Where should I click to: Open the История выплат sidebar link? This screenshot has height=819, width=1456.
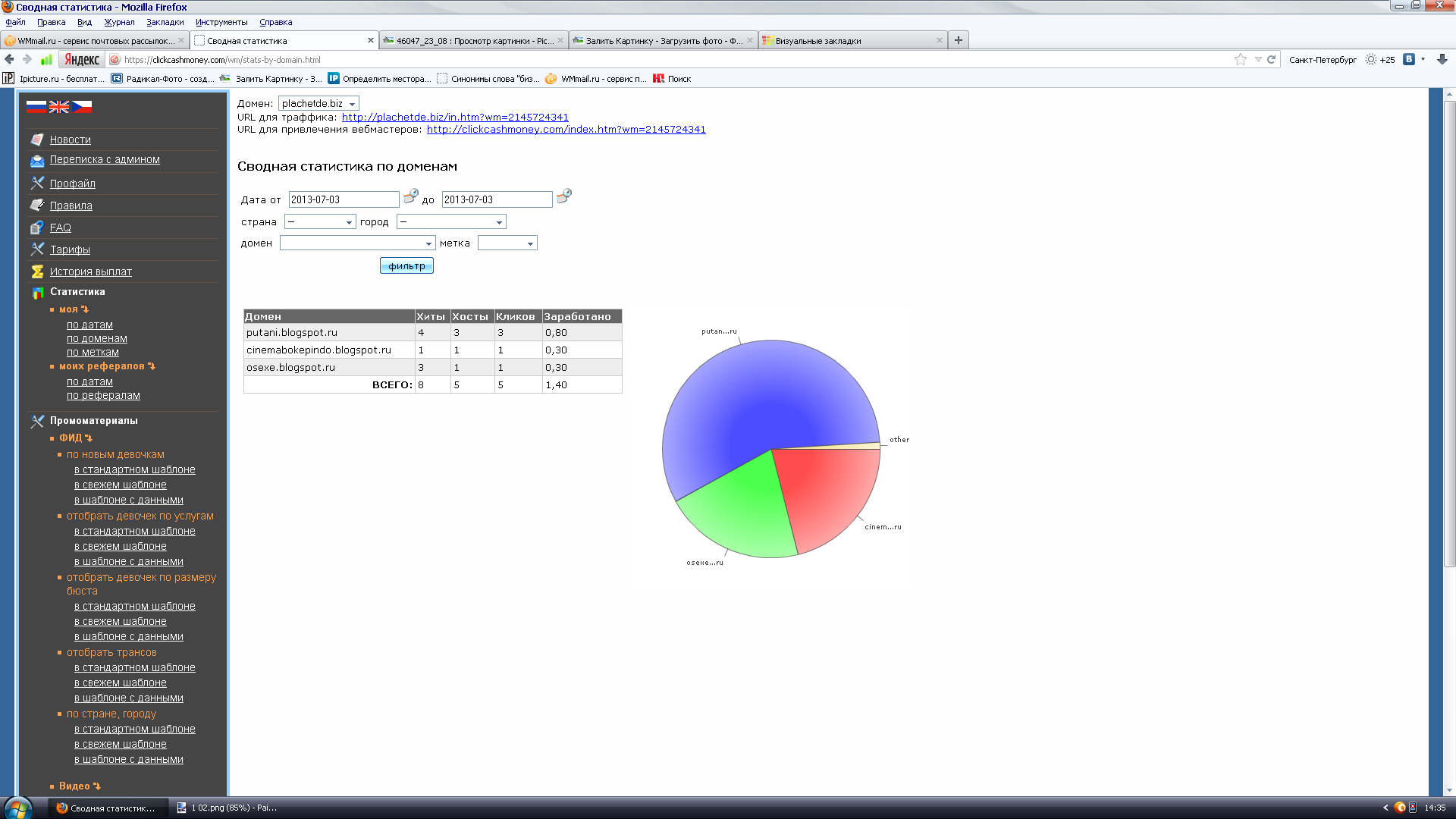pyautogui.click(x=90, y=271)
